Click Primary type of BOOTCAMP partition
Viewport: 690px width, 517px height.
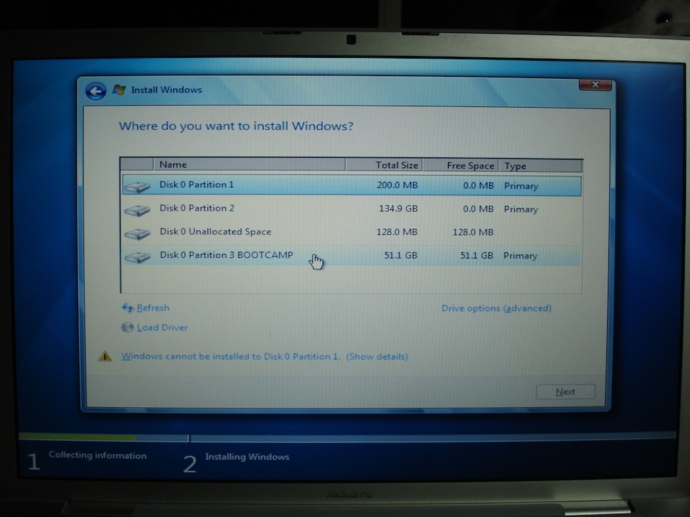pos(520,256)
